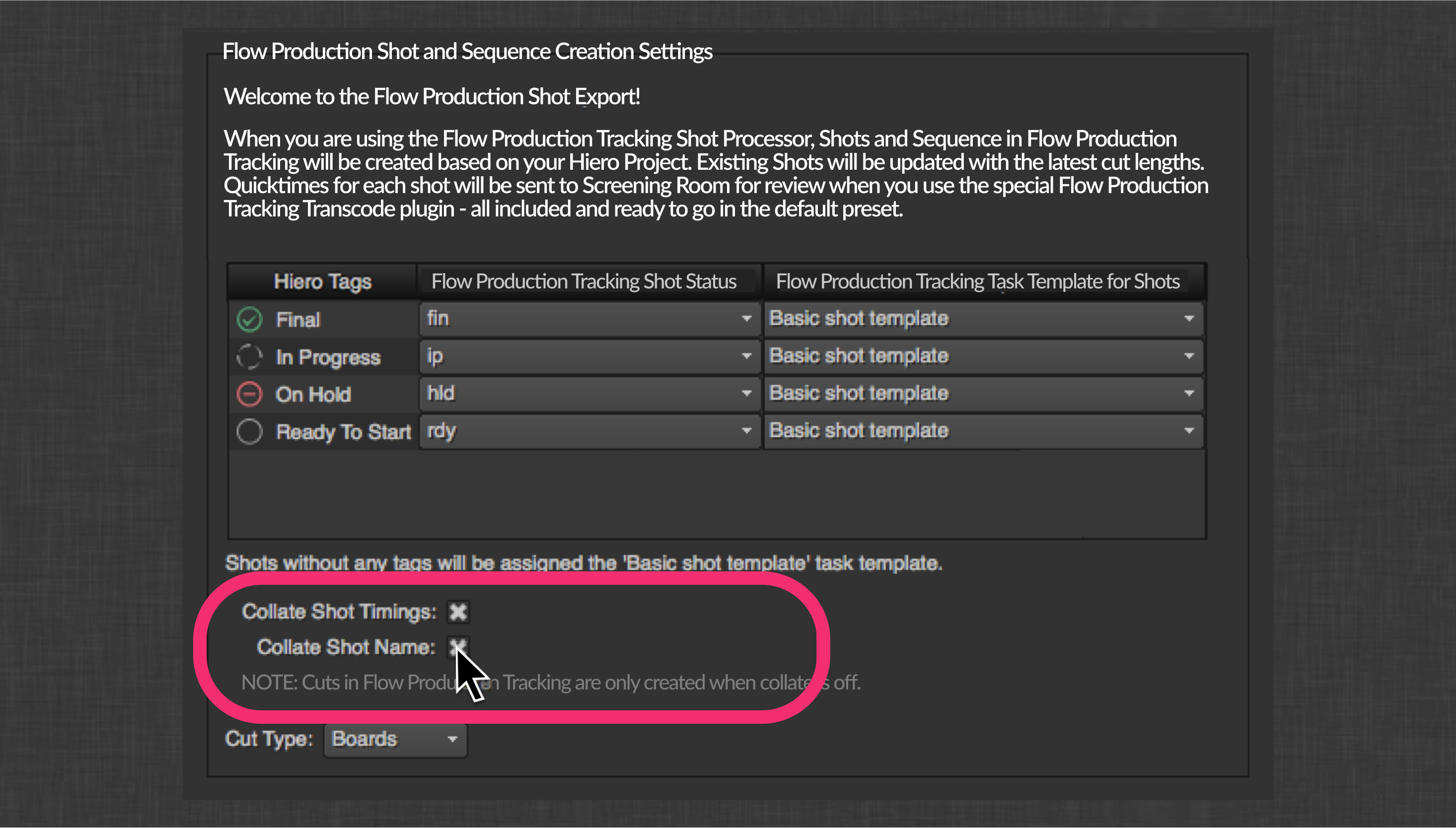Open the On Hold row task template dropdown
Viewport: 1456px width, 829px height.
tap(983, 394)
